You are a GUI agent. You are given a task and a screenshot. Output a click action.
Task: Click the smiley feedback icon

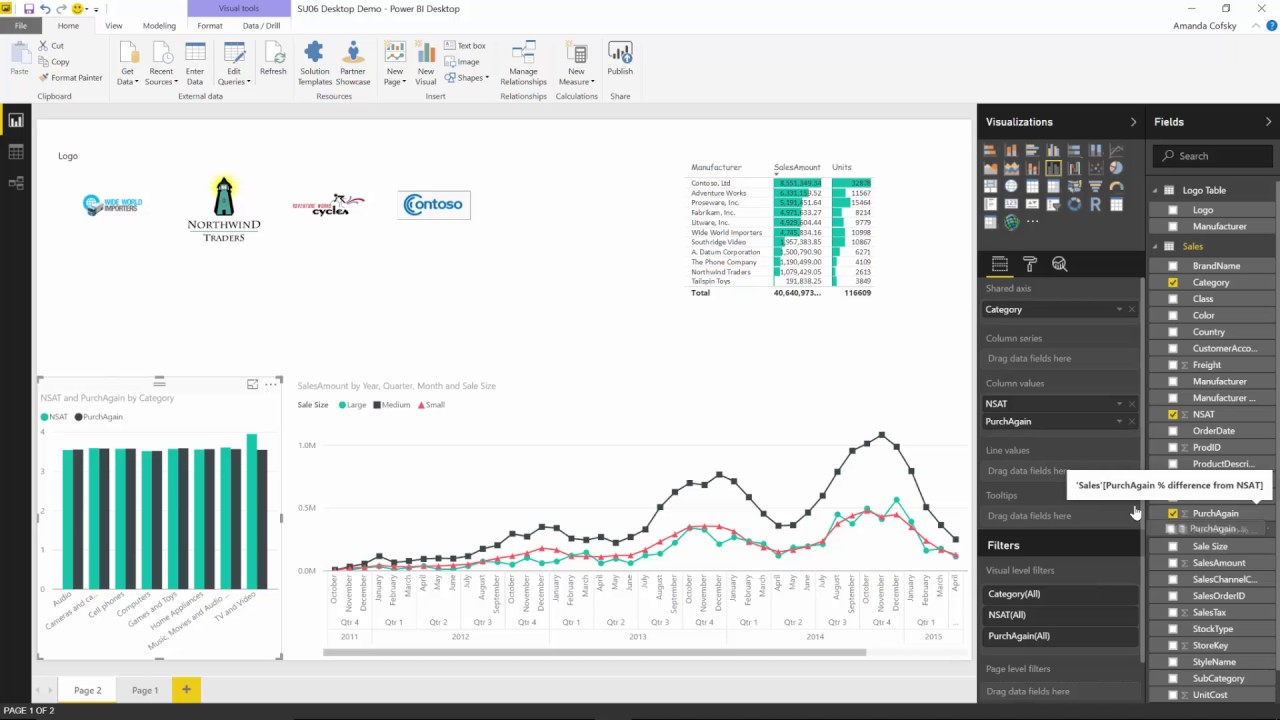tap(77, 9)
